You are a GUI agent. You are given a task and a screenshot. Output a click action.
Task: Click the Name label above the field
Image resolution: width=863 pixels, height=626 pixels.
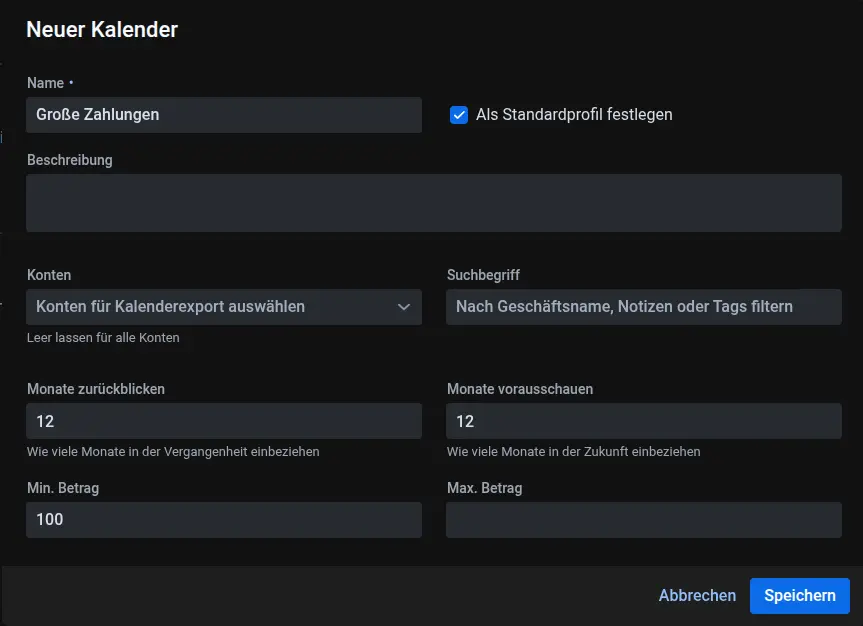tap(45, 83)
